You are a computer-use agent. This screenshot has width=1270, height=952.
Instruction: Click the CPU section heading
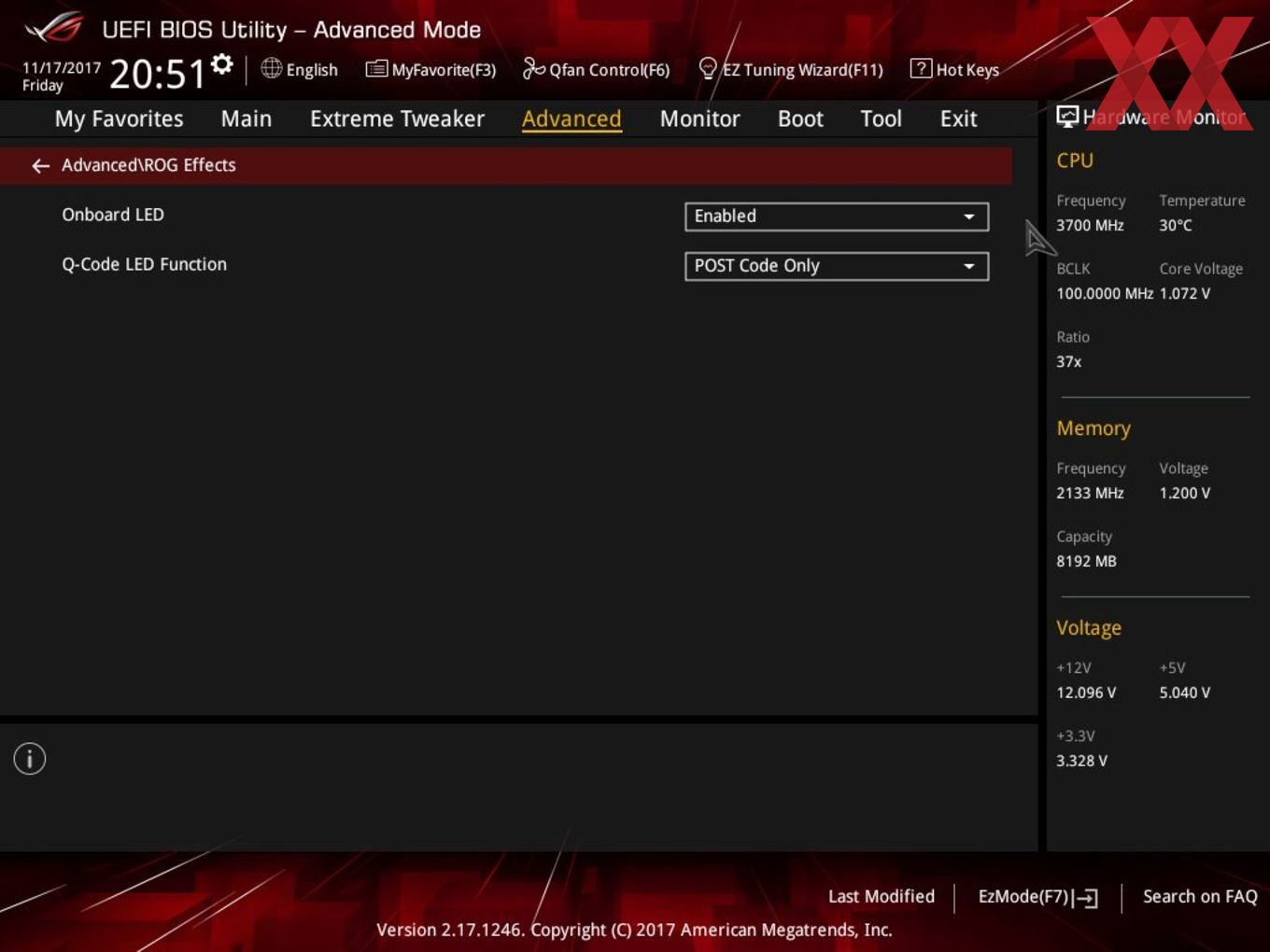click(x=1075, y=161)
